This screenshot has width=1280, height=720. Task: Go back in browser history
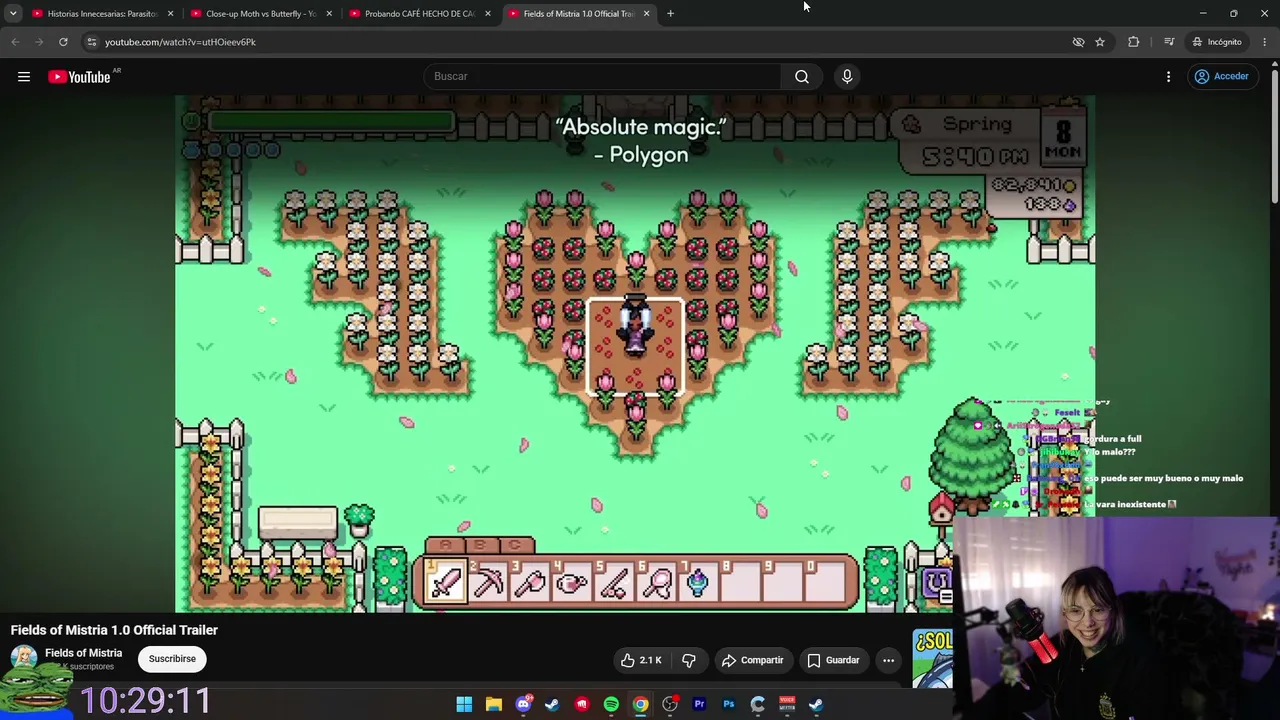[x=15, y=42]
